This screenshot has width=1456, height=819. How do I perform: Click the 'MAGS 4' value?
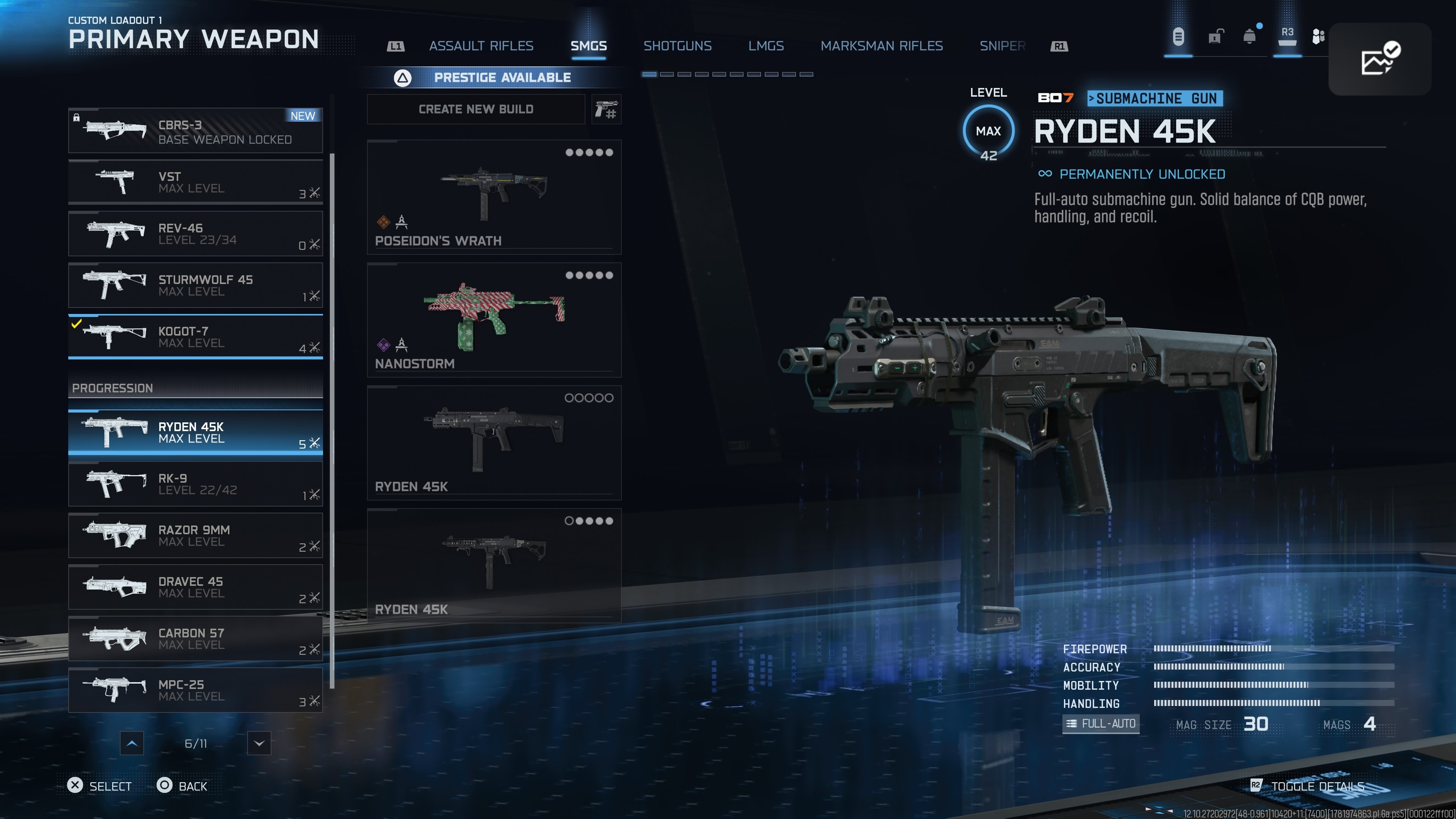click(1350, 724)
